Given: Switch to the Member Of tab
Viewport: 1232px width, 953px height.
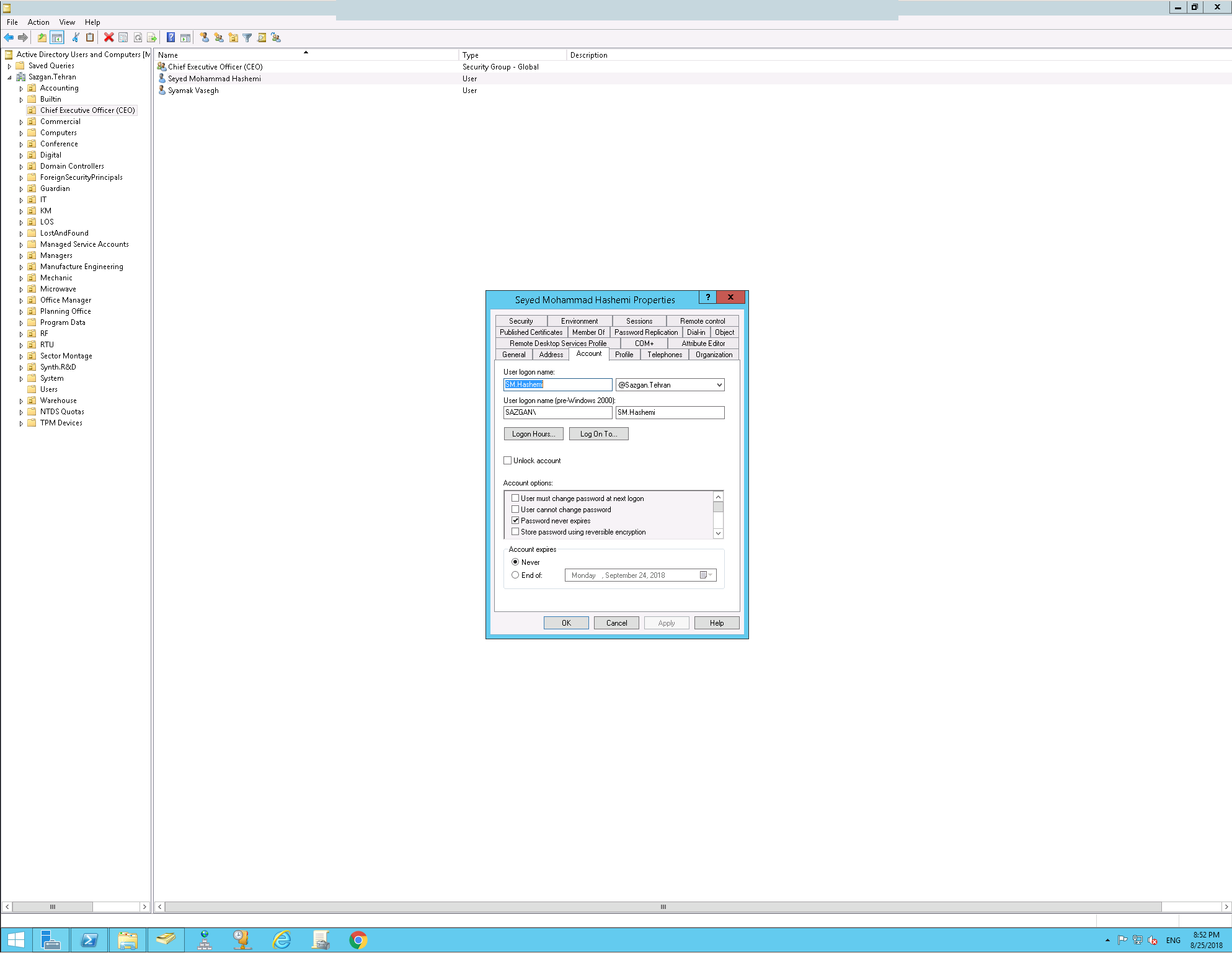Looking at the screenshot, I should [588, 332].
